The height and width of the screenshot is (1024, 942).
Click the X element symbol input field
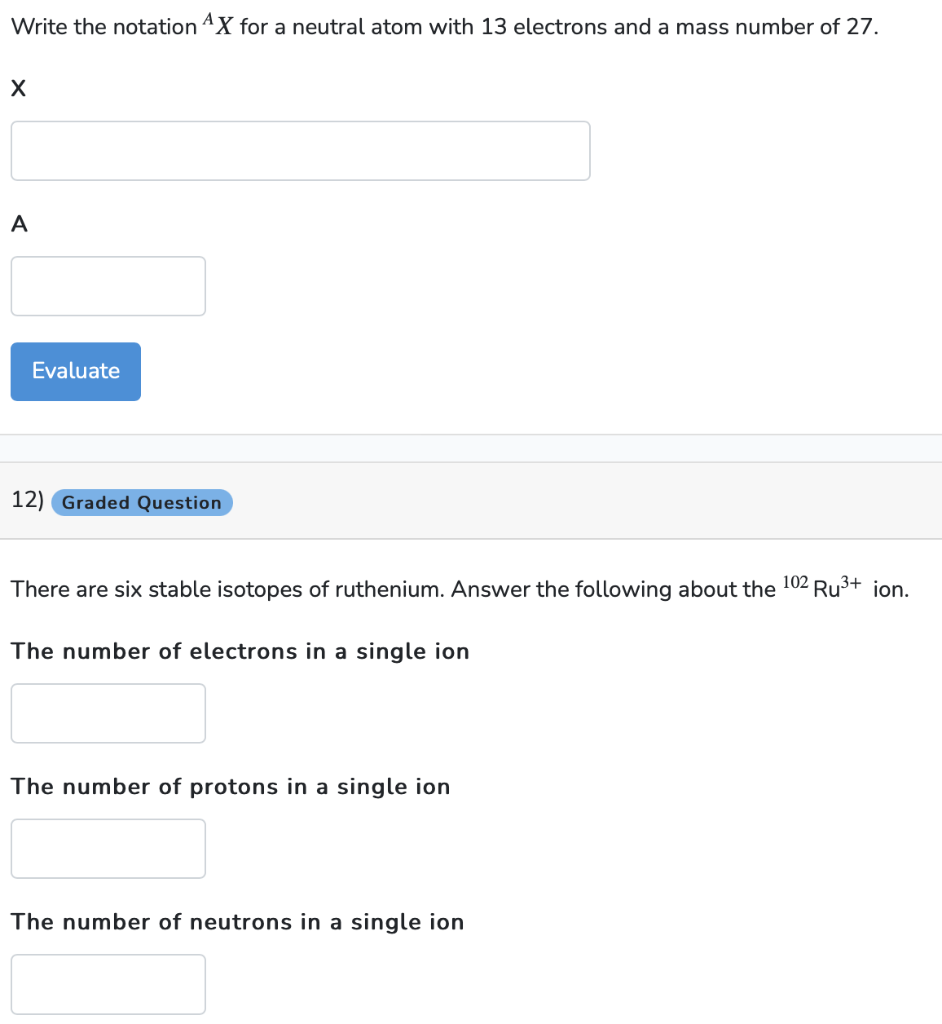click(x=300, y=150)
